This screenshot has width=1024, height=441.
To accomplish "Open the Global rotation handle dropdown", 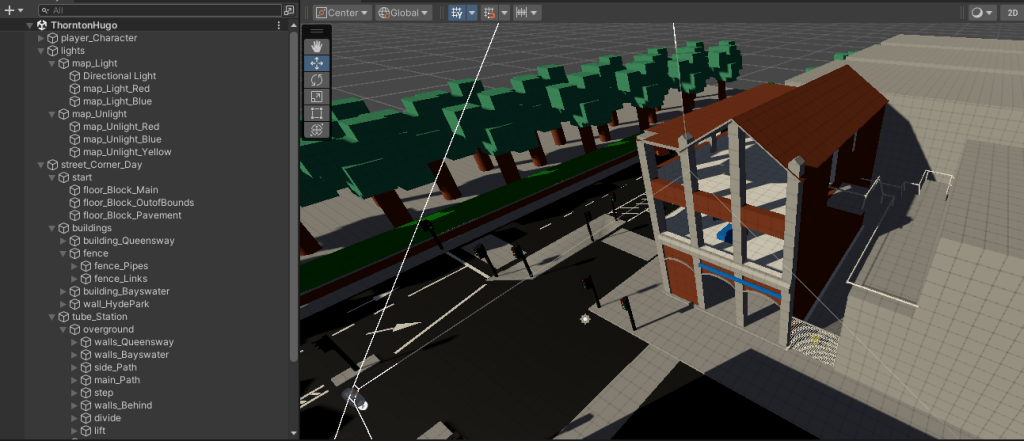I will 404,13.
